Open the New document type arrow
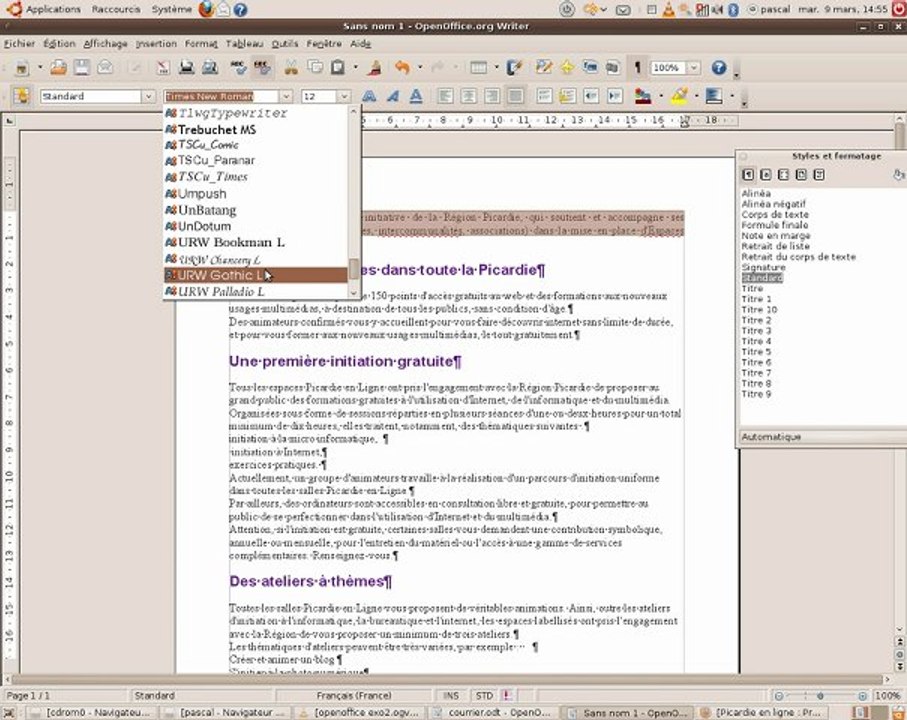The width and height of the screenshot is (907, 720). [39, 68]
